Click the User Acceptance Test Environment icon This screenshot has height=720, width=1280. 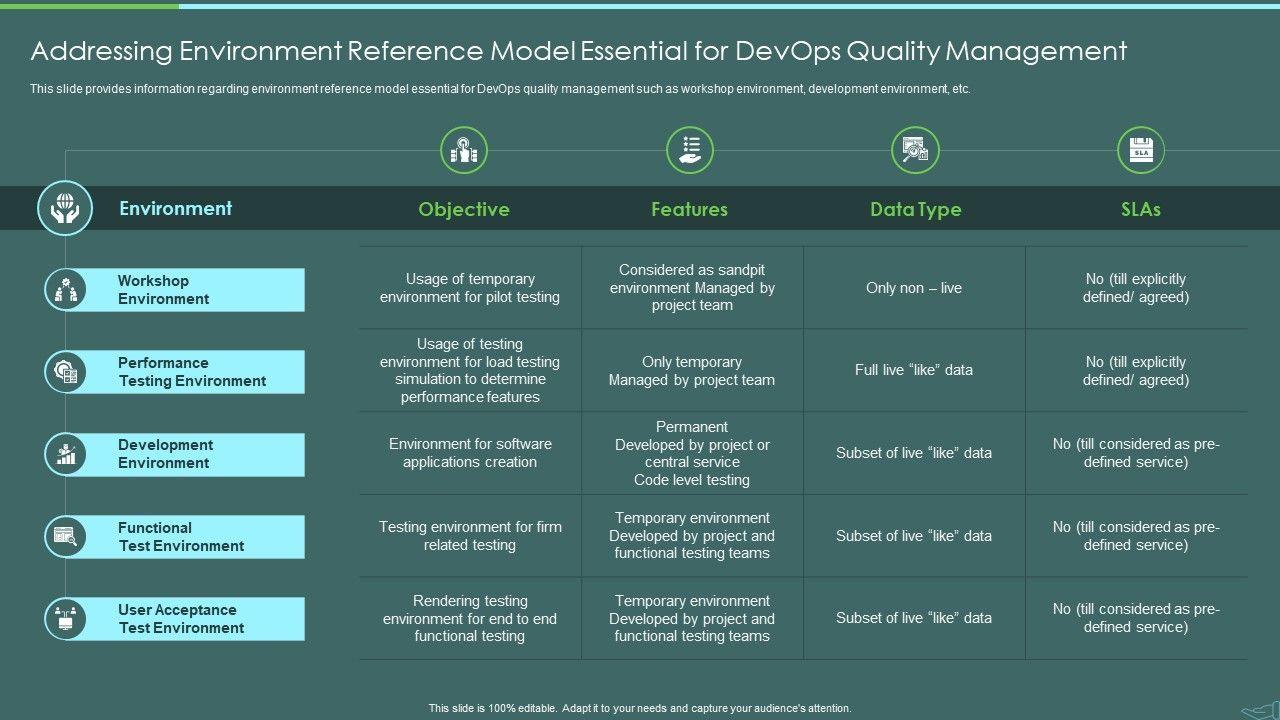(x=66, y=619)
